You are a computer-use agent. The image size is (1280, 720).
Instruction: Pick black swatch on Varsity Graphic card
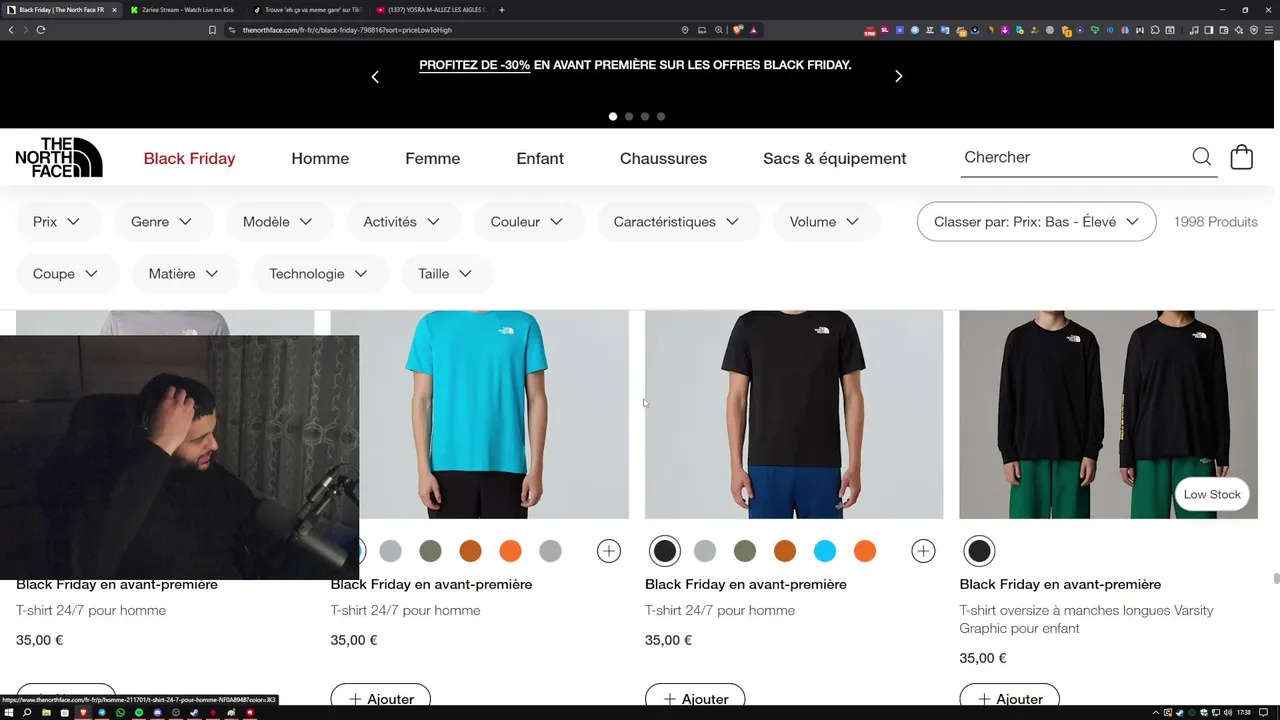point(979,551)
